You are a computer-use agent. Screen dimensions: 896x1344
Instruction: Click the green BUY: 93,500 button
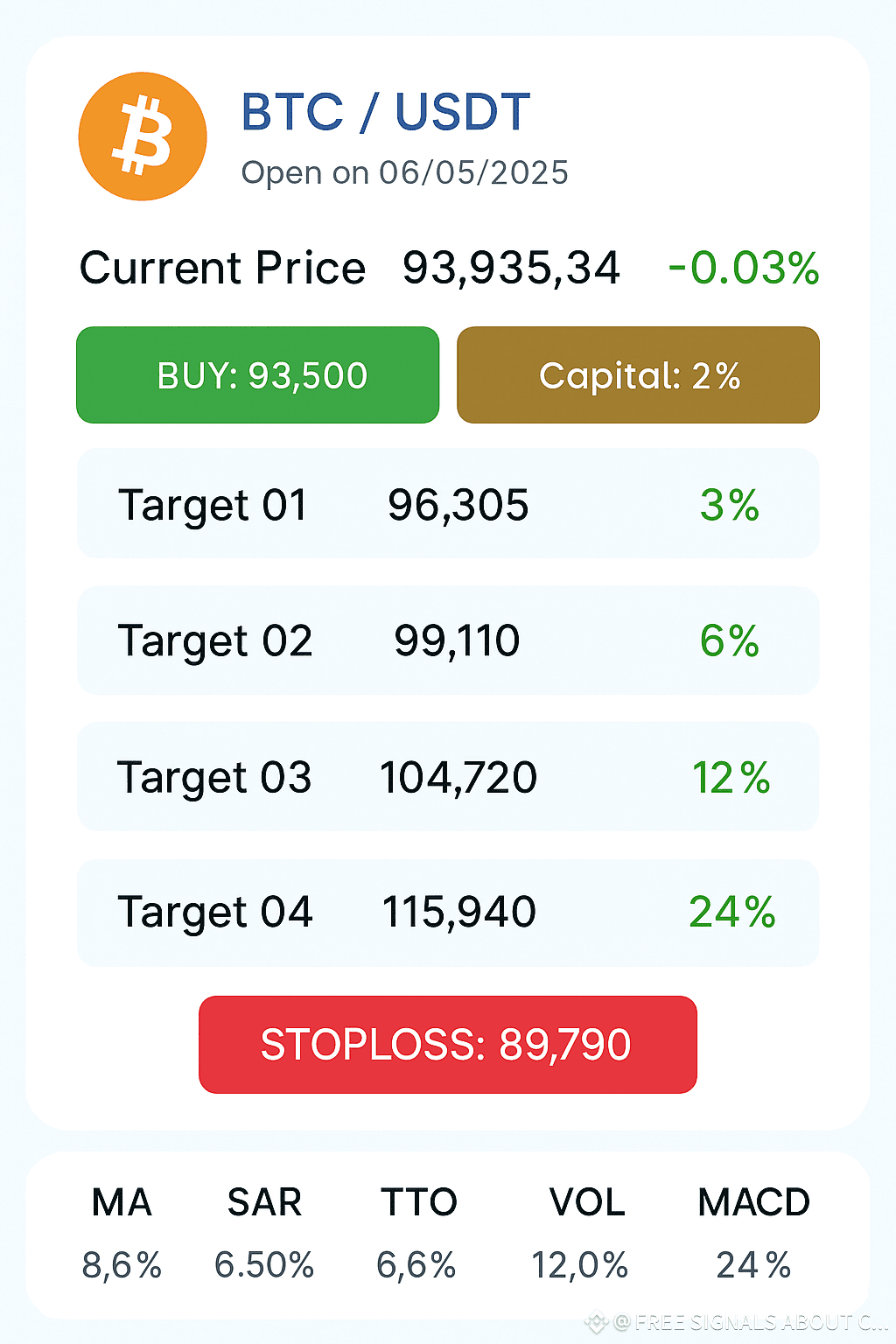(258, 375)
